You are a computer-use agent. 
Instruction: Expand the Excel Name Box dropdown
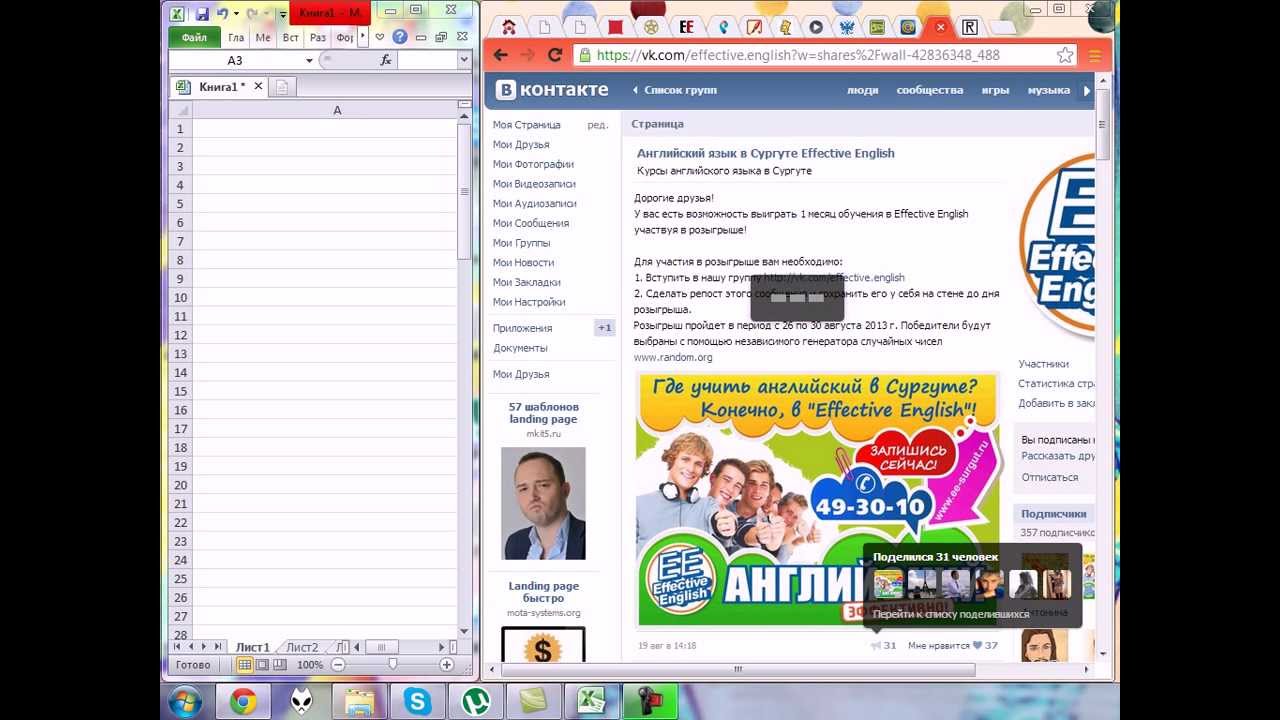tap(308, 60)
